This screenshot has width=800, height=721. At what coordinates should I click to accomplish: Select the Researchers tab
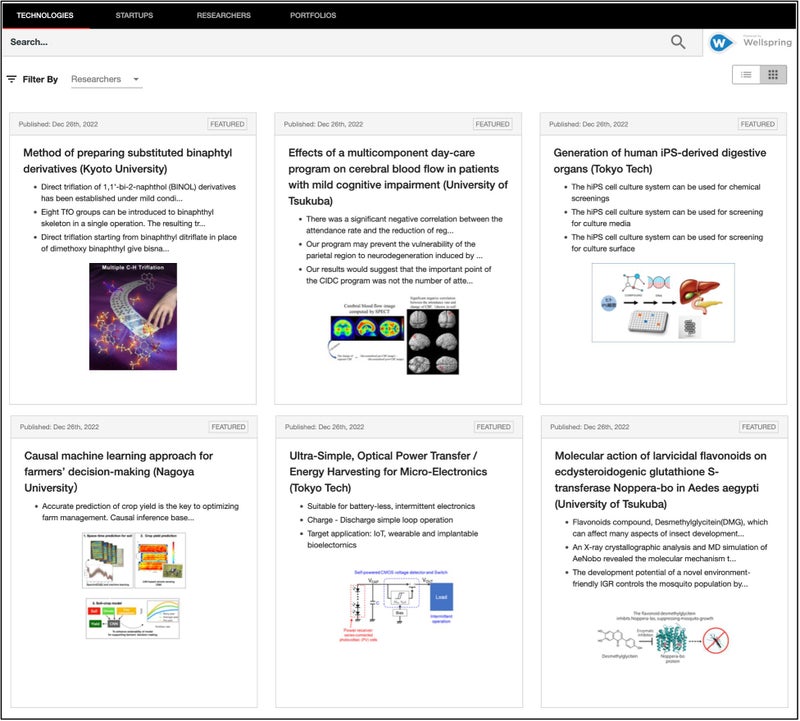click(224, 15)
